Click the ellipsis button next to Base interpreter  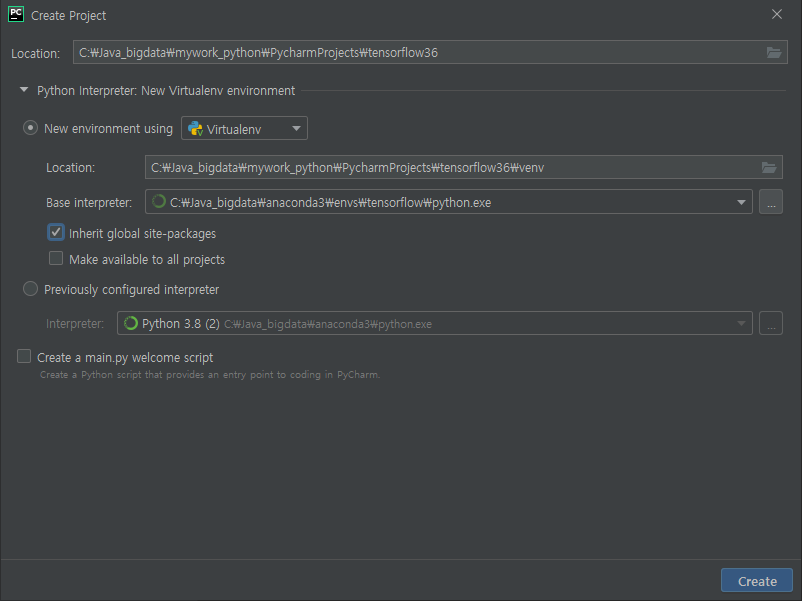771,202
